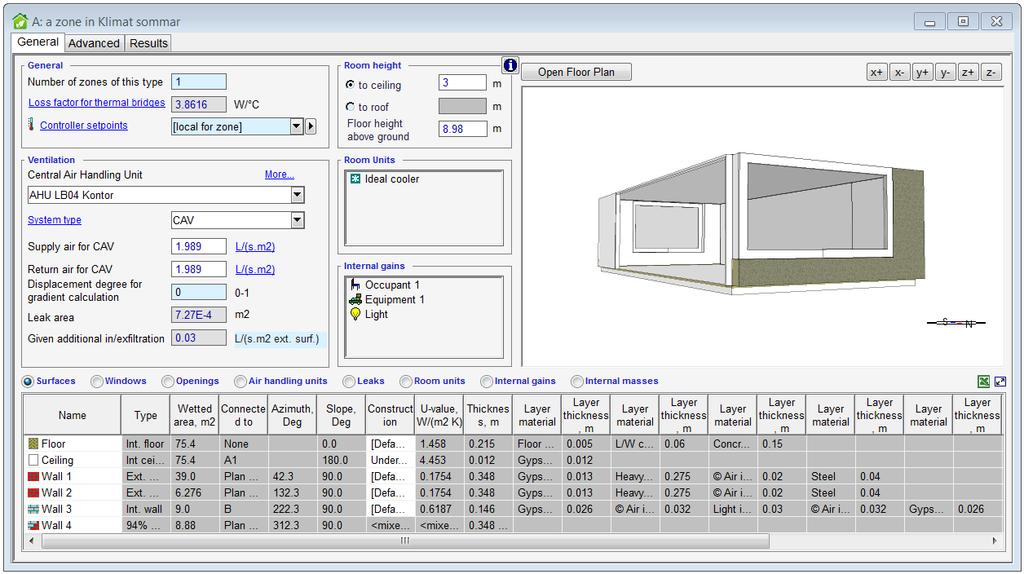Select the 'to ceiling' room height option
1024x574 pixels.
click(x=350, y=85)
